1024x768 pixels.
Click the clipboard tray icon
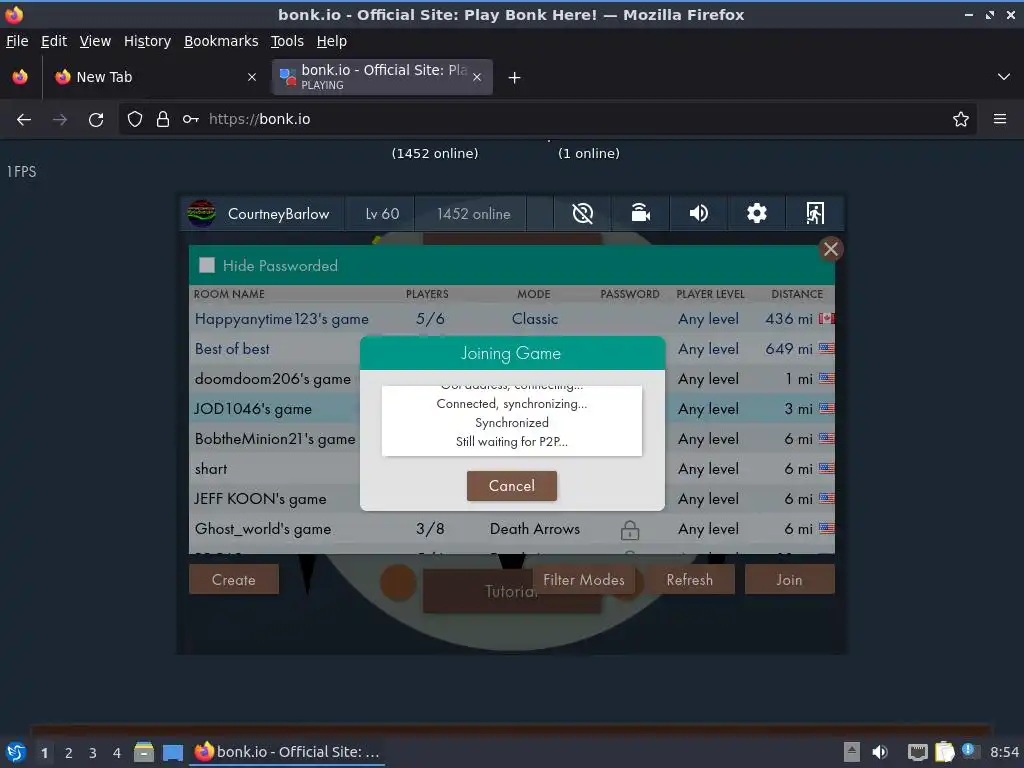(x=944, y=752)
